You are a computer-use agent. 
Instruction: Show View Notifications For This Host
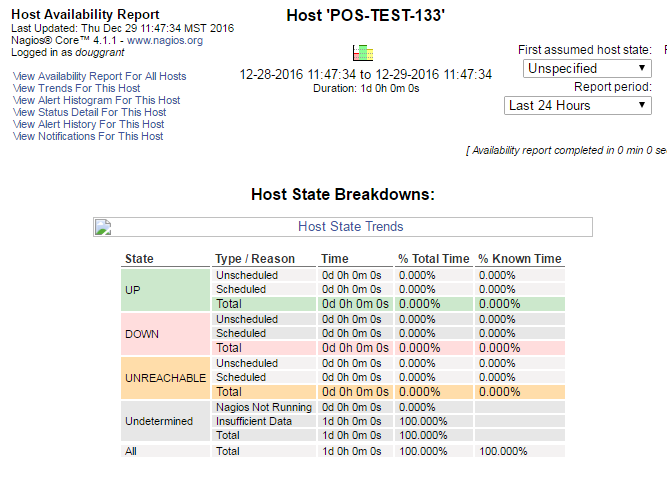click(88, 136)
